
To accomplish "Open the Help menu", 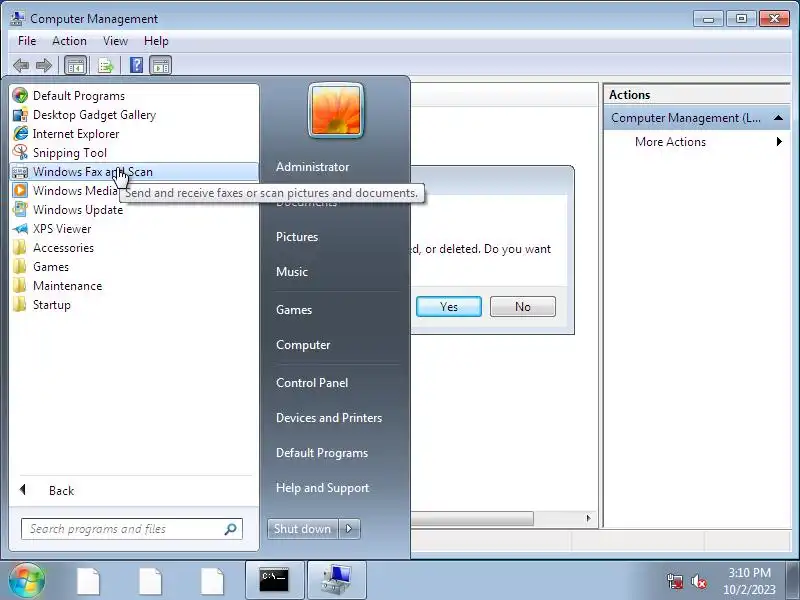I will [x=156, y=41].
